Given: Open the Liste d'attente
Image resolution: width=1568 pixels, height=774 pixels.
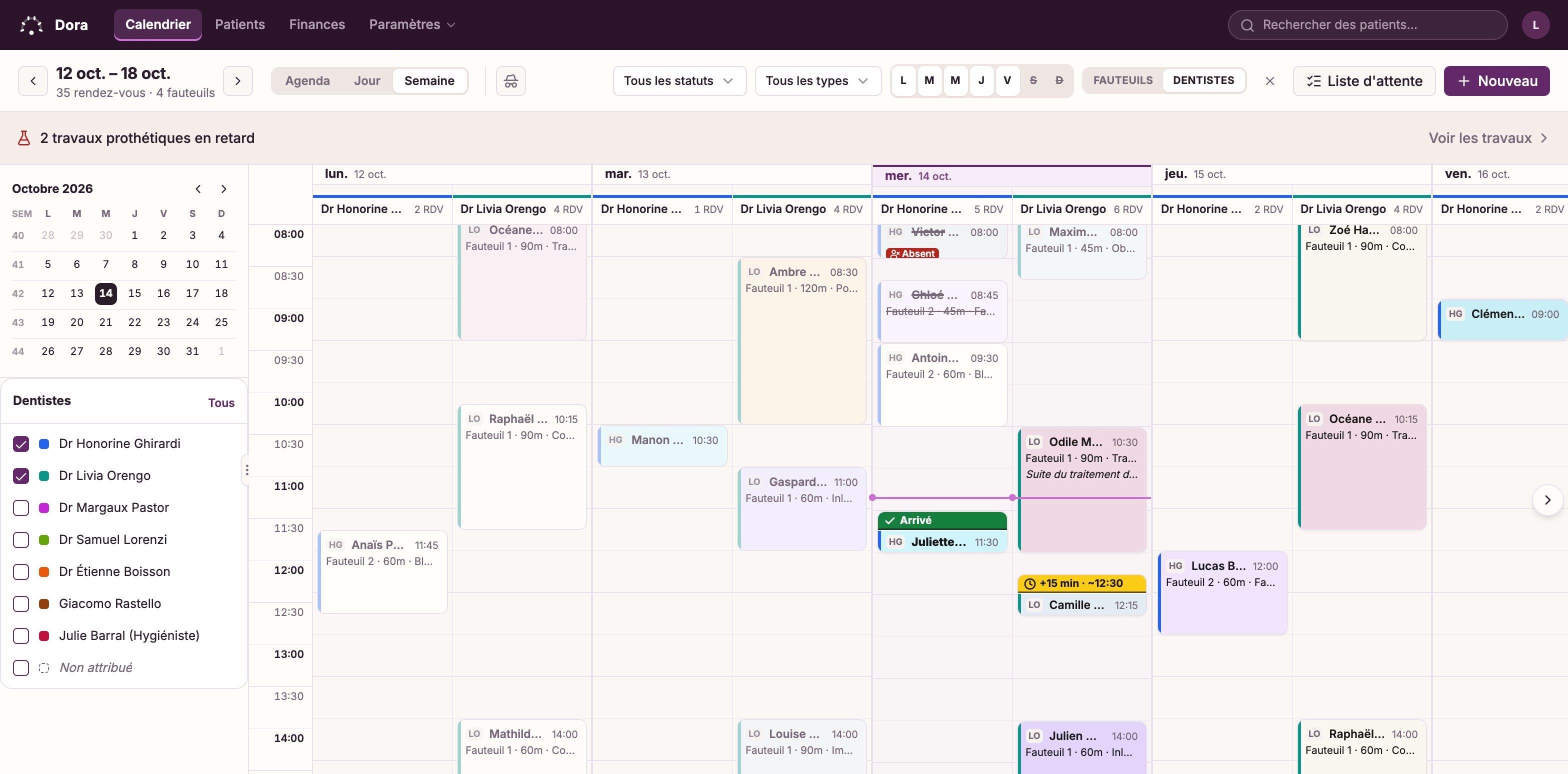Looking at the screenshot, I should pos(1364,81).
